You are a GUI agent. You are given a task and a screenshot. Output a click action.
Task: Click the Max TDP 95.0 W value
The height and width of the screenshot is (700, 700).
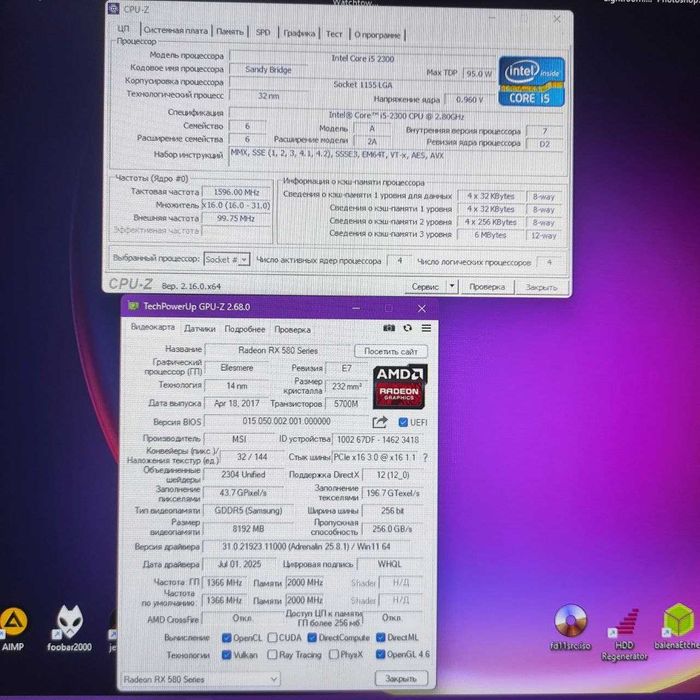479,73
